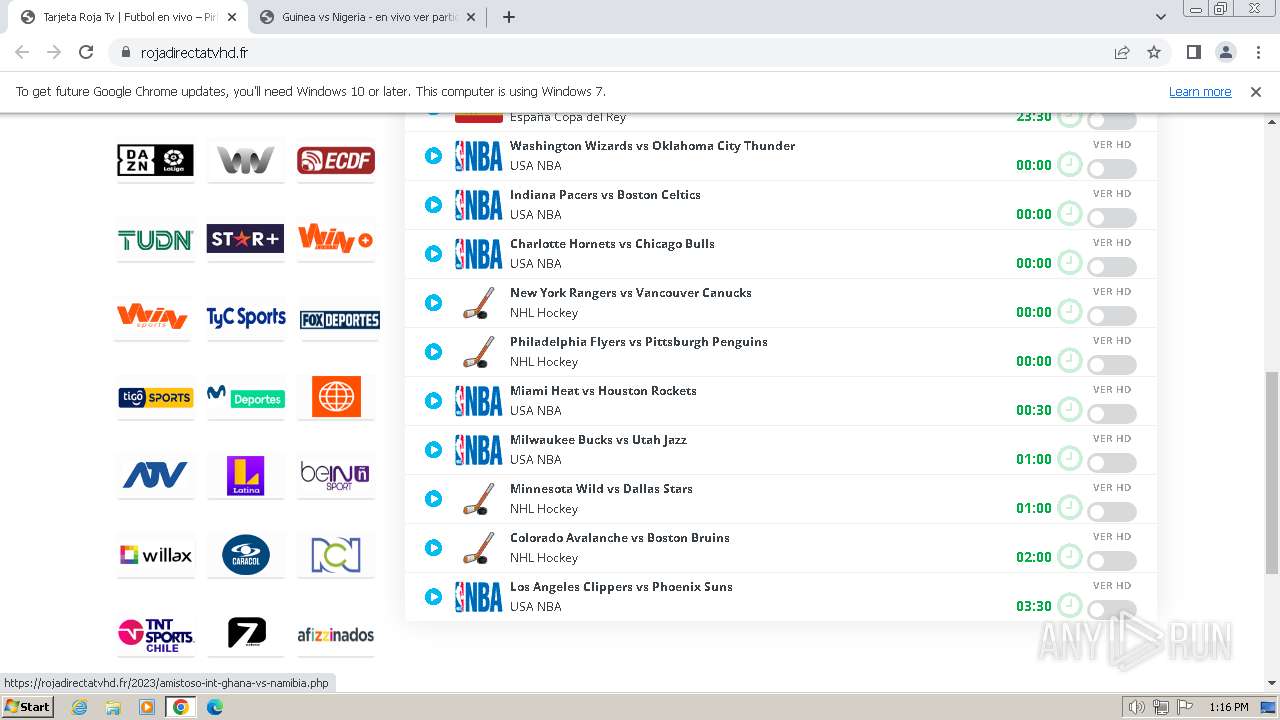Toggle VER HD for Wild vs Dallas Stars
The image size is (1280, 720).
pyautogui.click(x=1112, y=512)
